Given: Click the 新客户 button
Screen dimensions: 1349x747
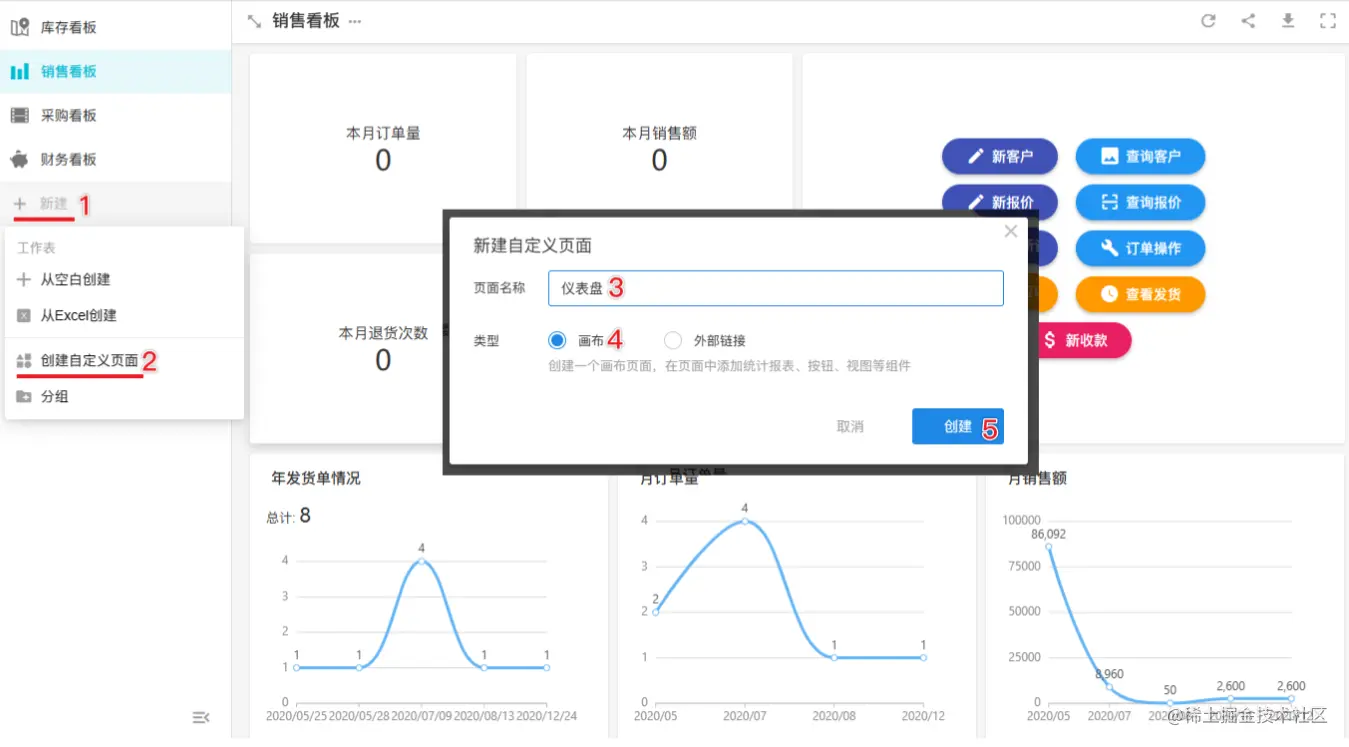Looking at the screenshot, I should pyautogui.click(x=1000, y=156).
